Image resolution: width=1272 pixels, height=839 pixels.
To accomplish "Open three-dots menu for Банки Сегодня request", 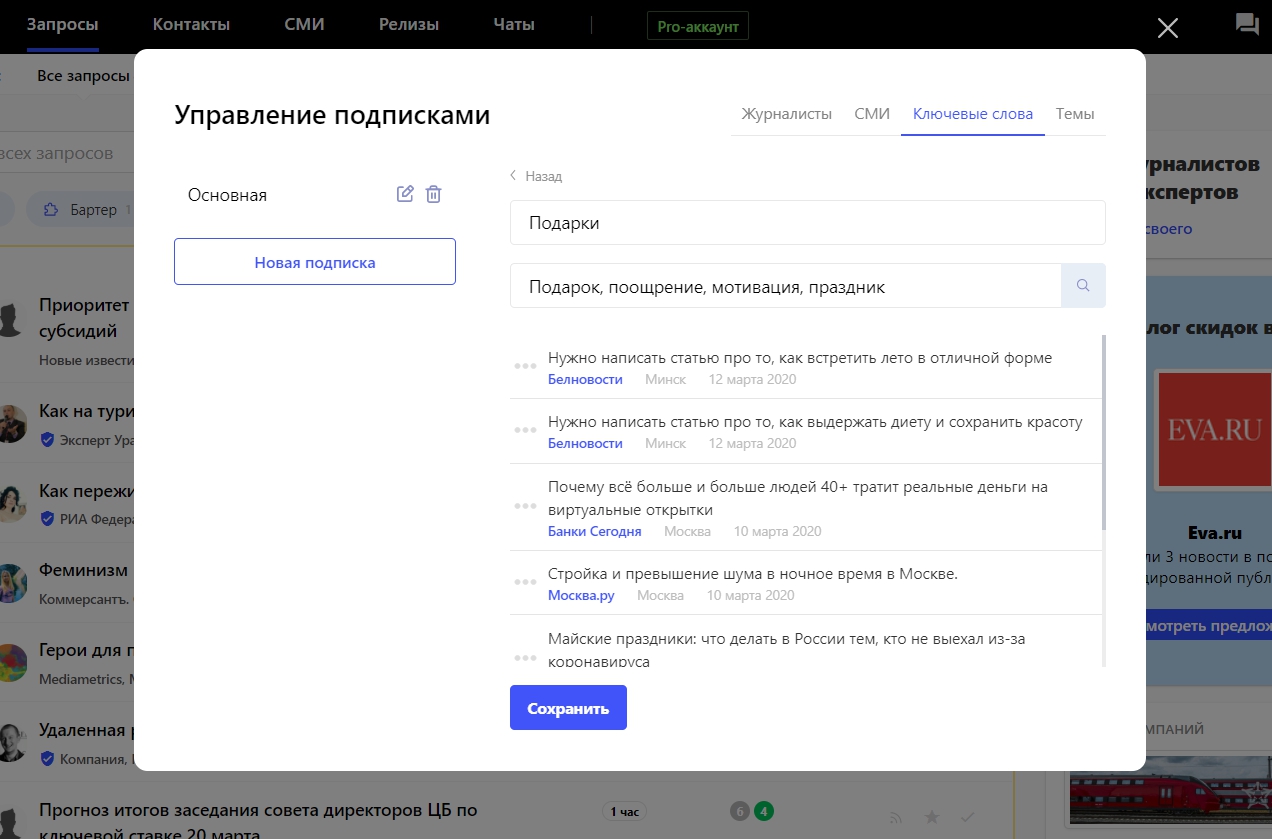I will [x=525, y=506].
